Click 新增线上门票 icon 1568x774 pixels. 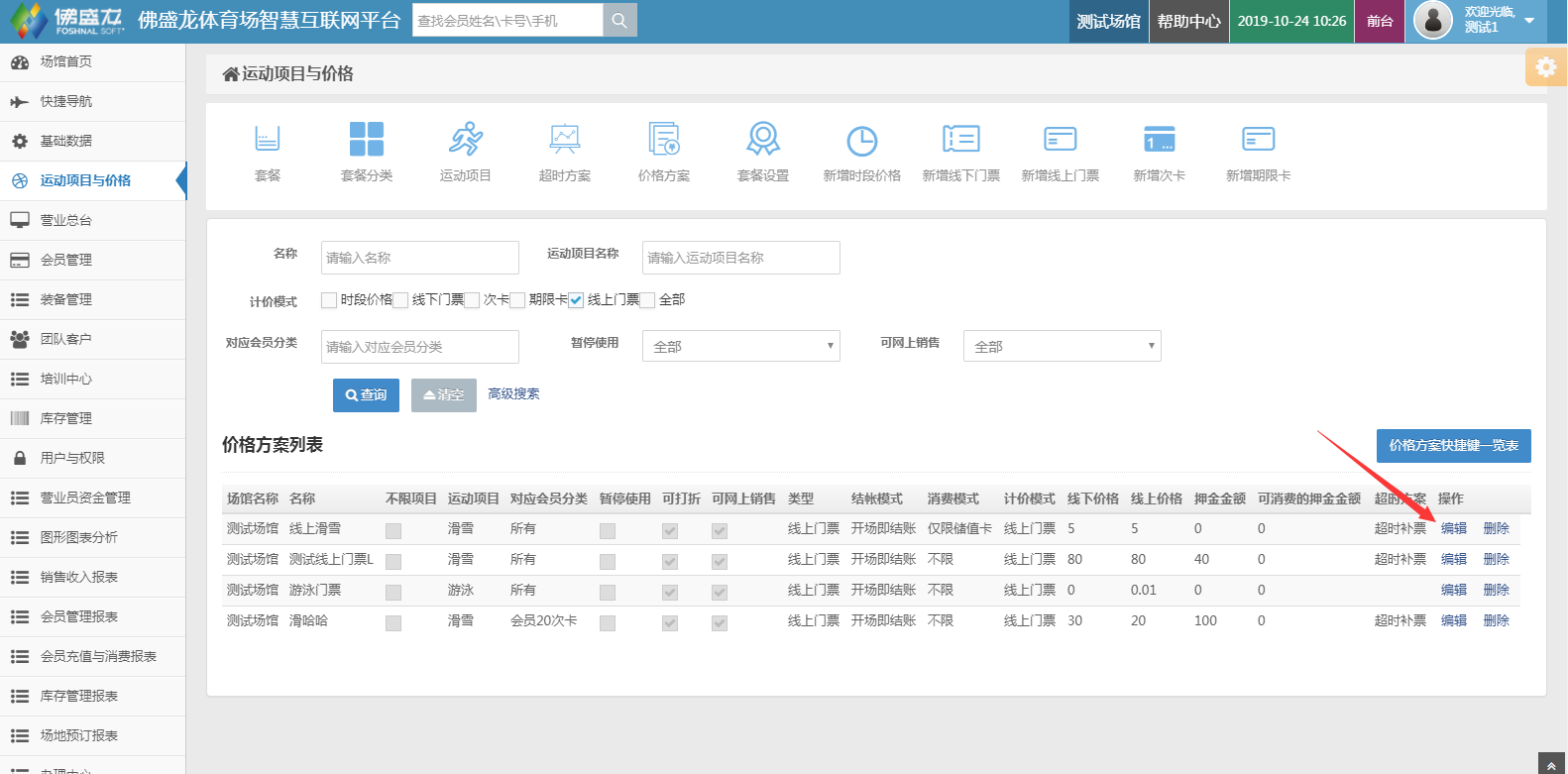tap(1061, 139)
